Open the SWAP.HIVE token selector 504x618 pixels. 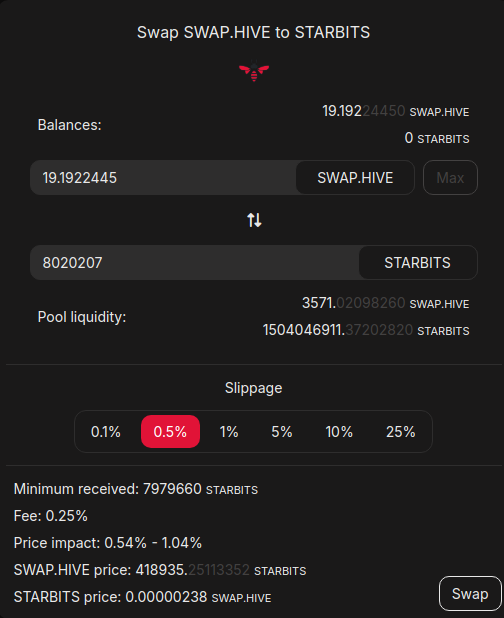click(355, 178)
